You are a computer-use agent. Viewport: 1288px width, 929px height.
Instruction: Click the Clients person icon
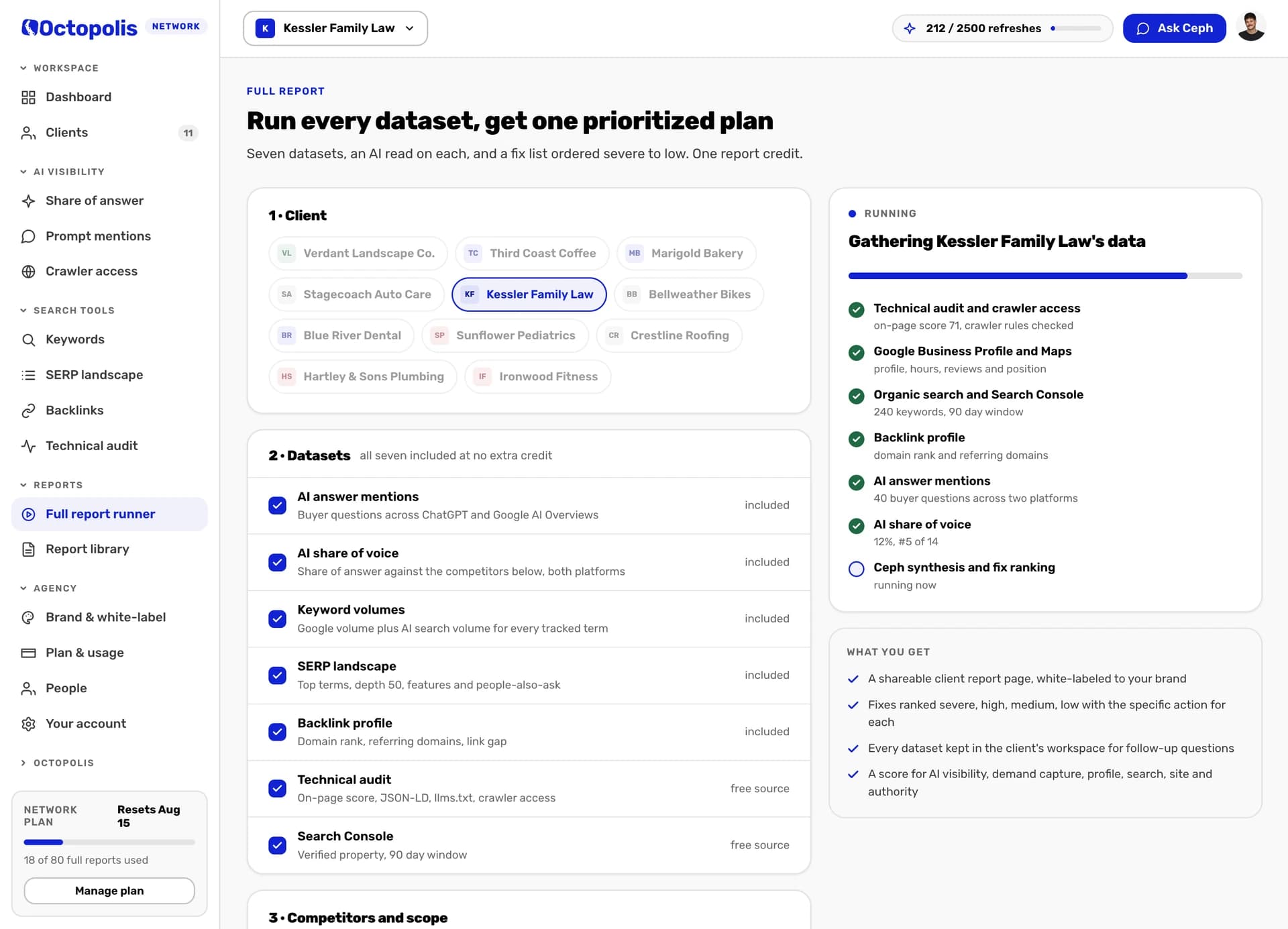click(x=28, y=133)
